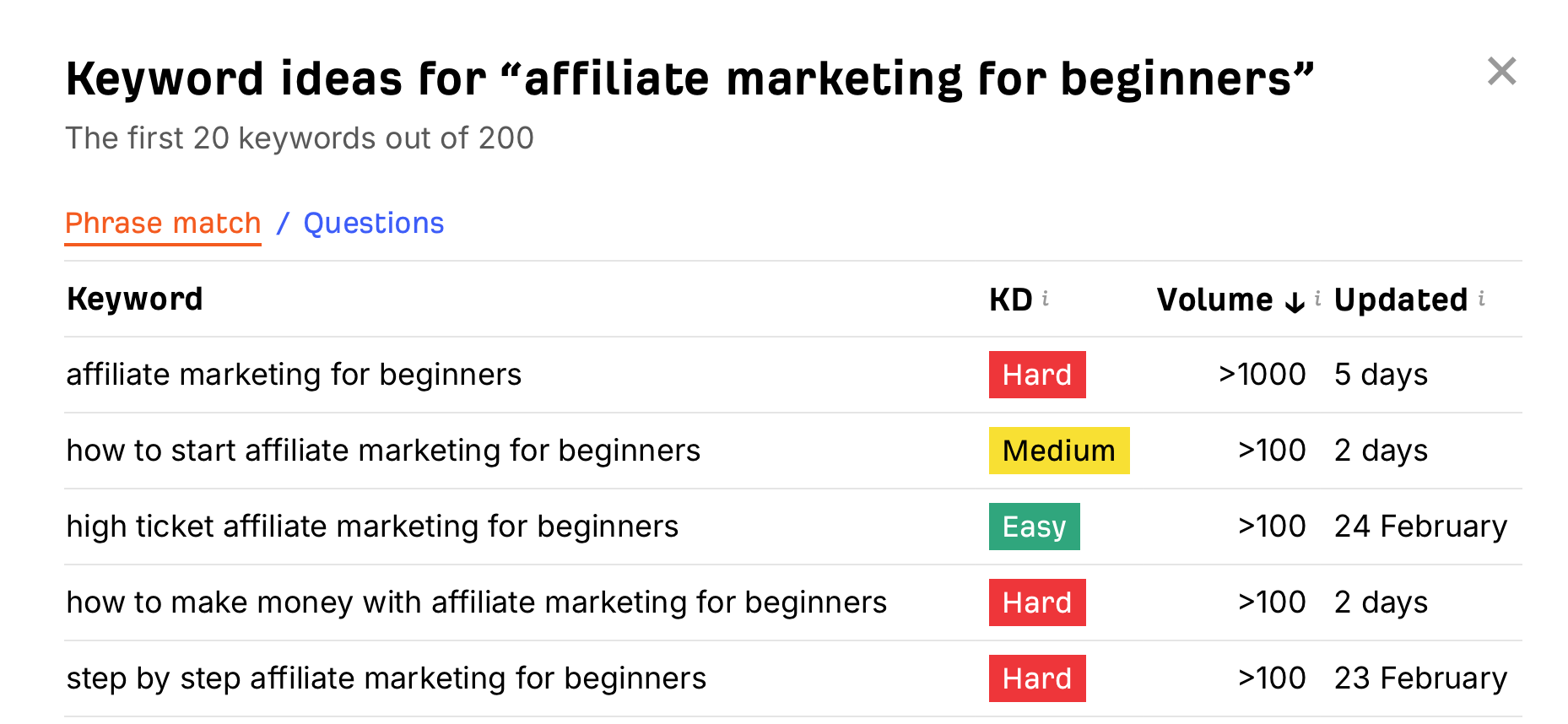Select 'how to make money with affiliate marketing for beginners'
This screenshot has width=1568, height=724.
[476, 602]
